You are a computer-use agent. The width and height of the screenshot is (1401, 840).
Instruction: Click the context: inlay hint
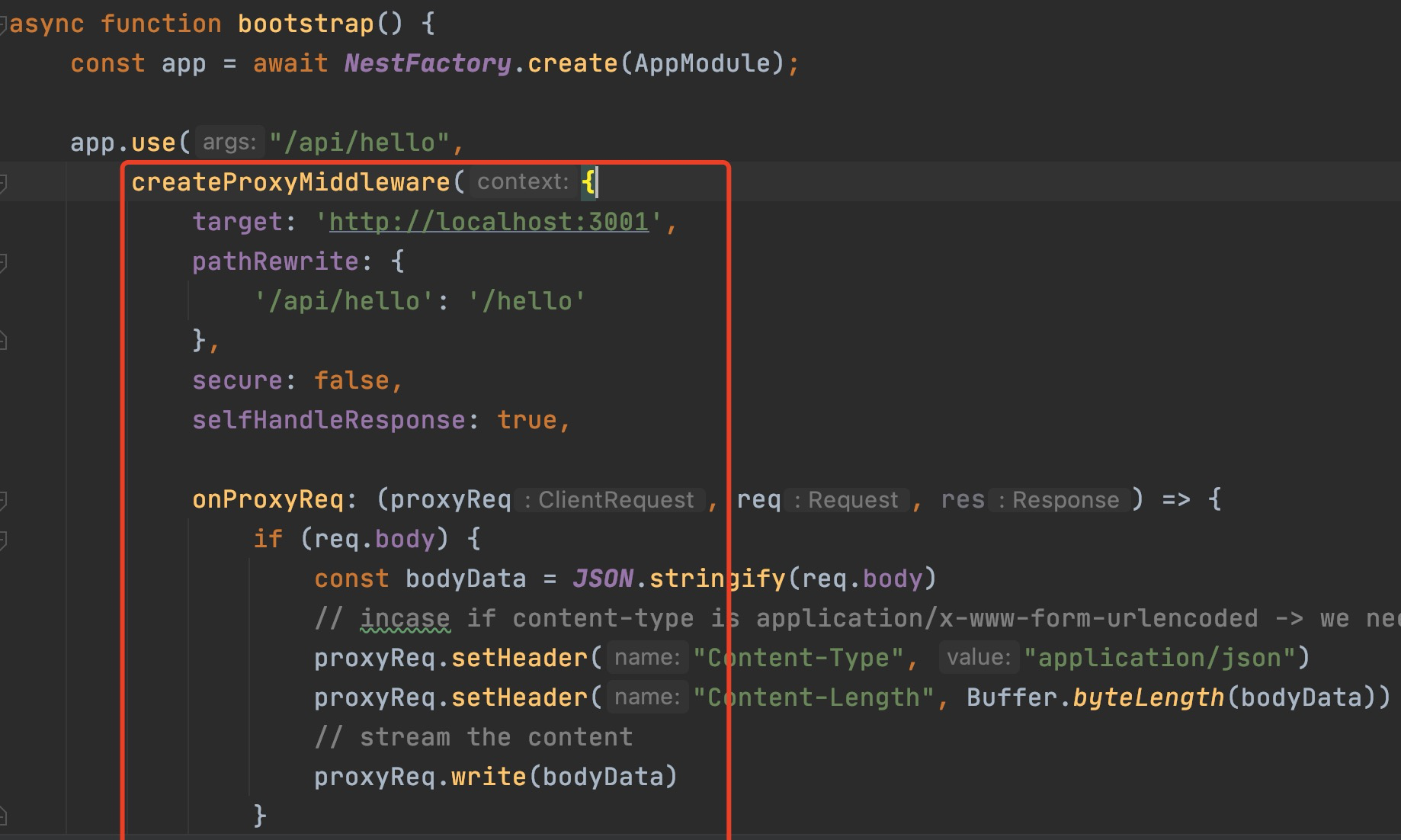pyautogui.click(x=523, y=182)
